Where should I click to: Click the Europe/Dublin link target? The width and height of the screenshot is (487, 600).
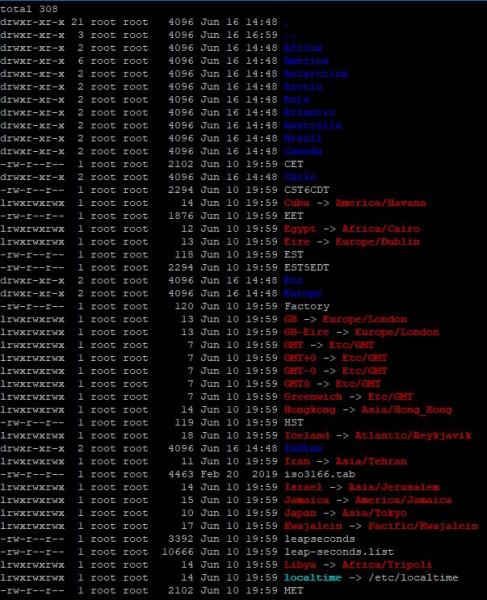pos(378,242)
